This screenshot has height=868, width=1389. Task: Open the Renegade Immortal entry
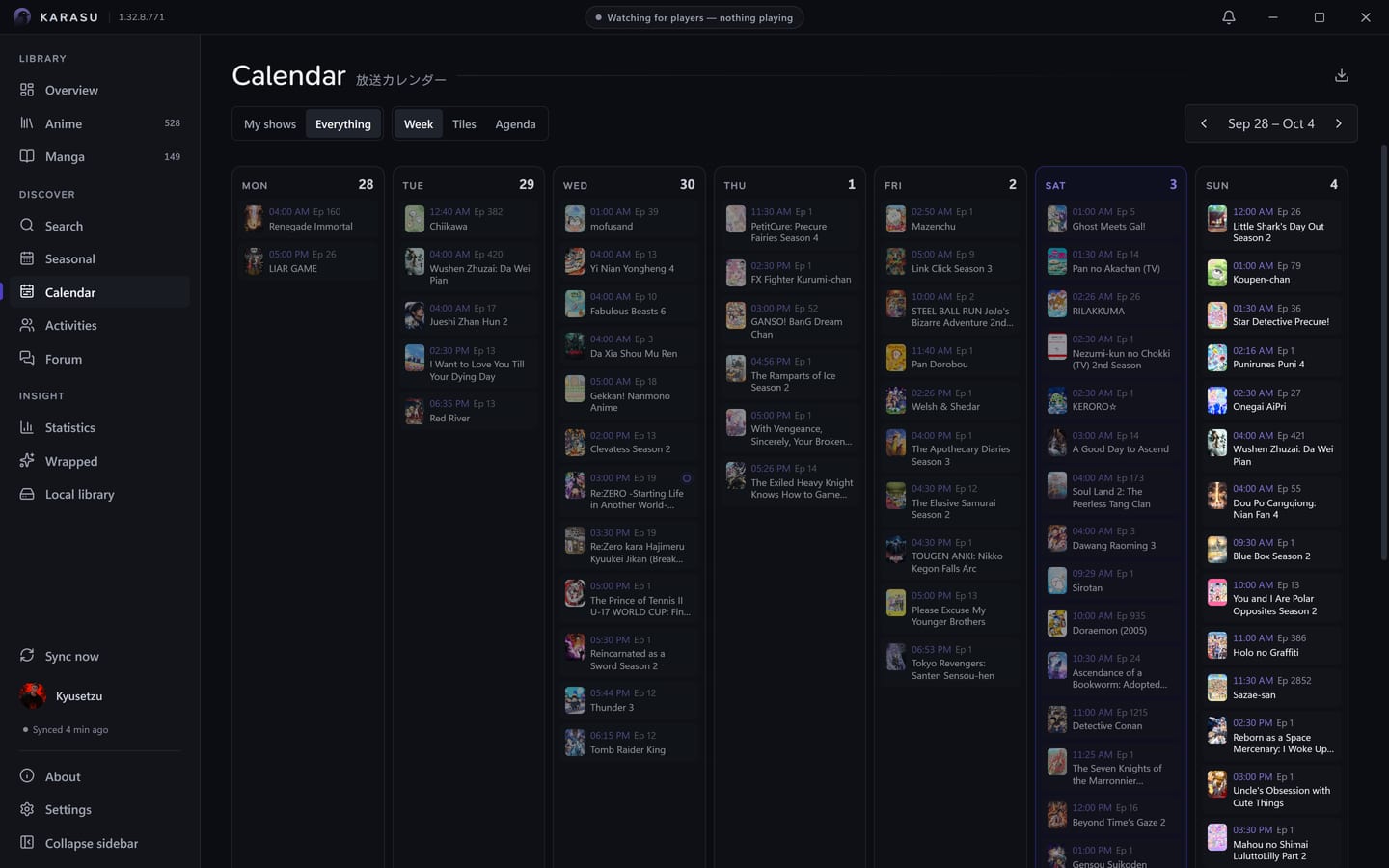pos(308,219)
